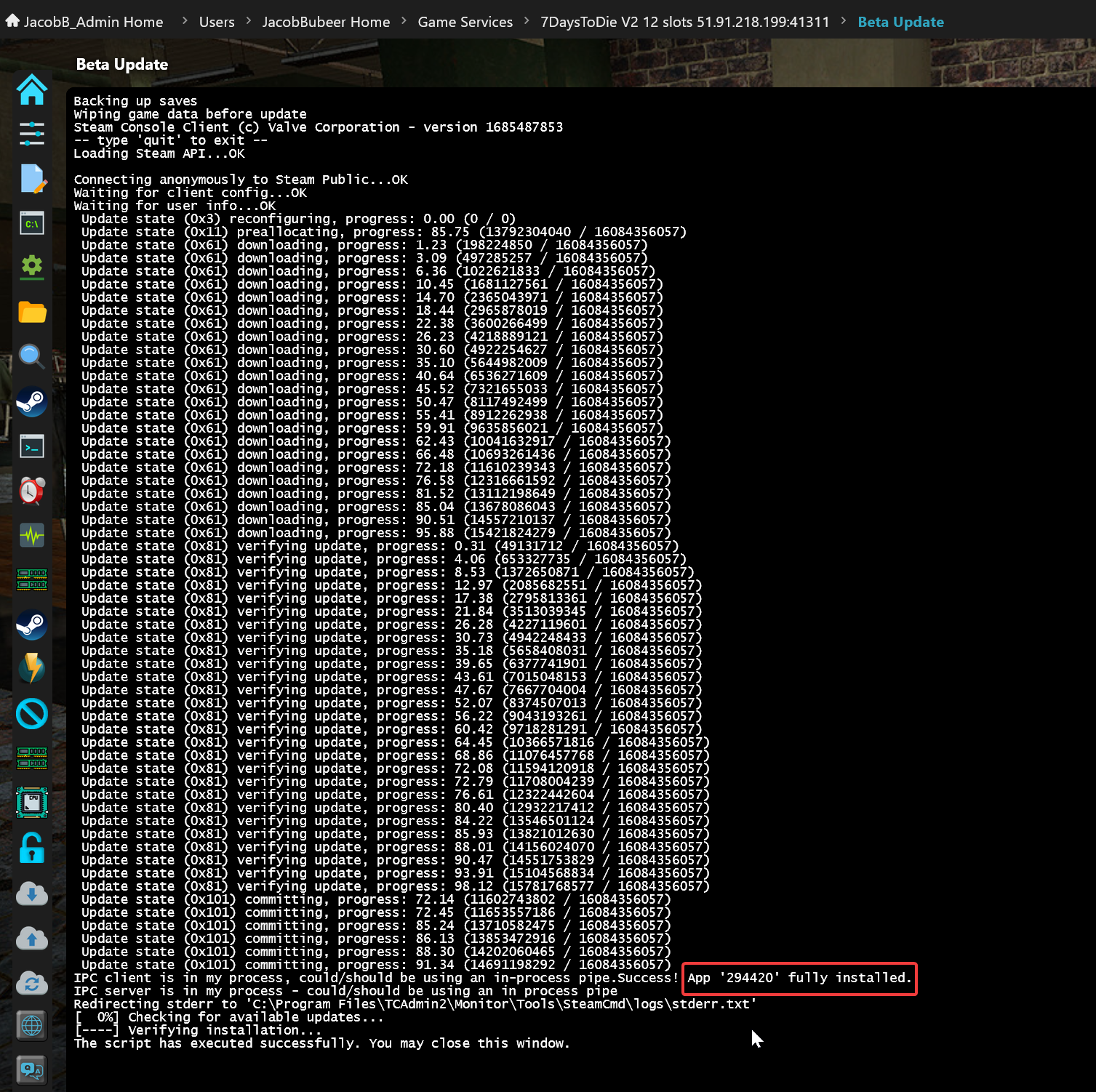Go to Game Services breadcrumb link
1096x1092 pixels.
pos(465,22)
